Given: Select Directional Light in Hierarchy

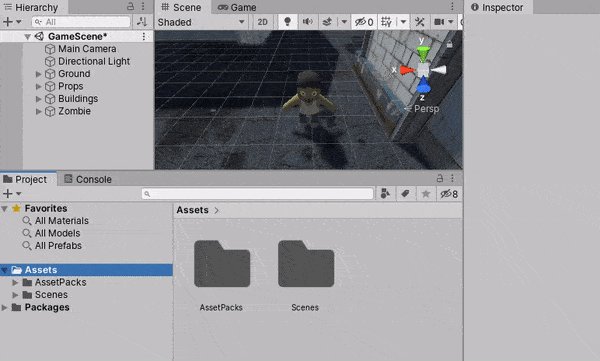Looking at the screenshot, I should click(94, 61).
